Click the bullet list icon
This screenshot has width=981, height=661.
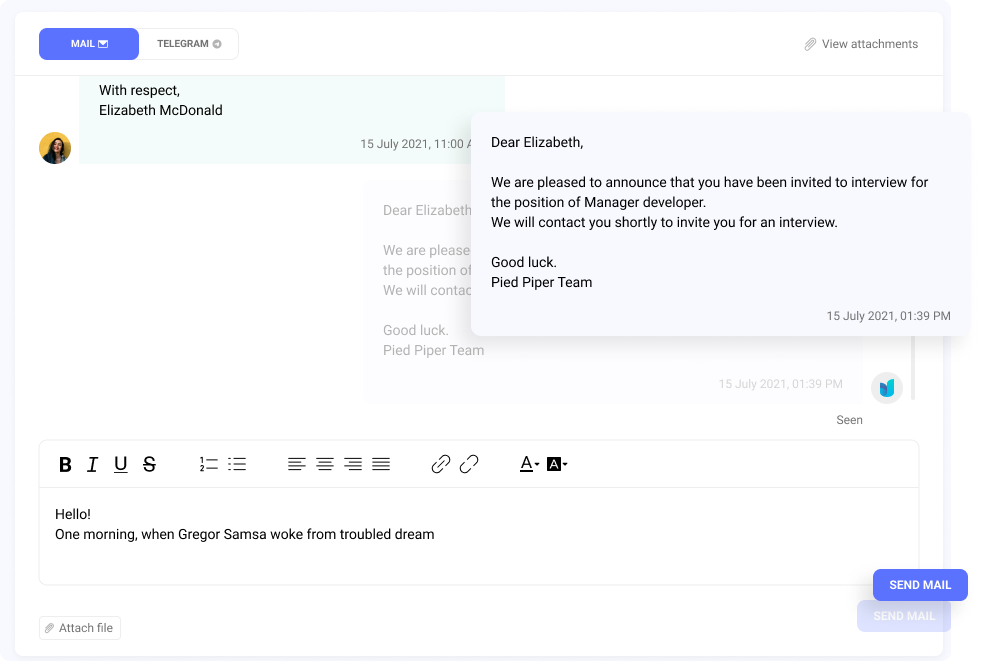coord(237,464)
